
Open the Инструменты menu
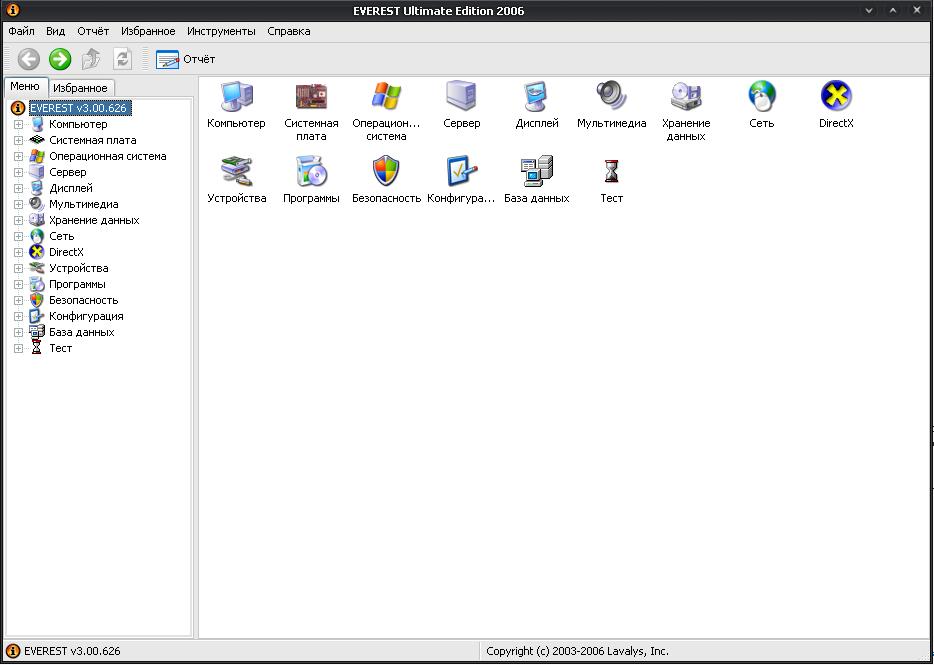[221, 31]
